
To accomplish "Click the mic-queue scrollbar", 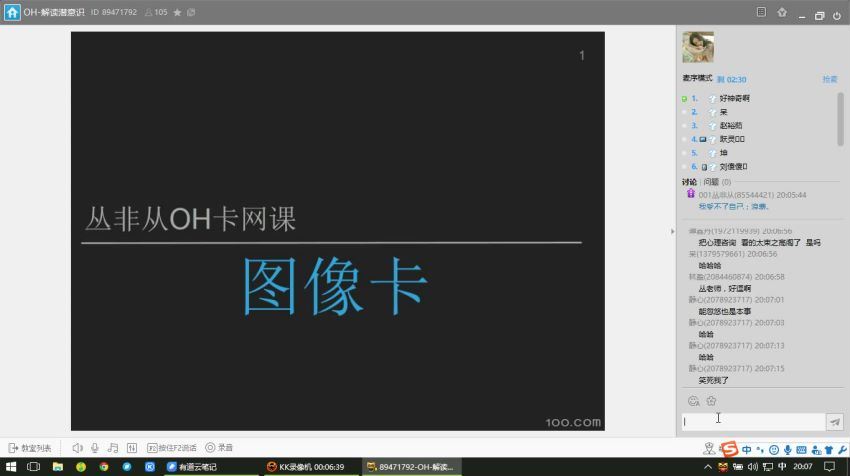I will (x=840, y=119).
